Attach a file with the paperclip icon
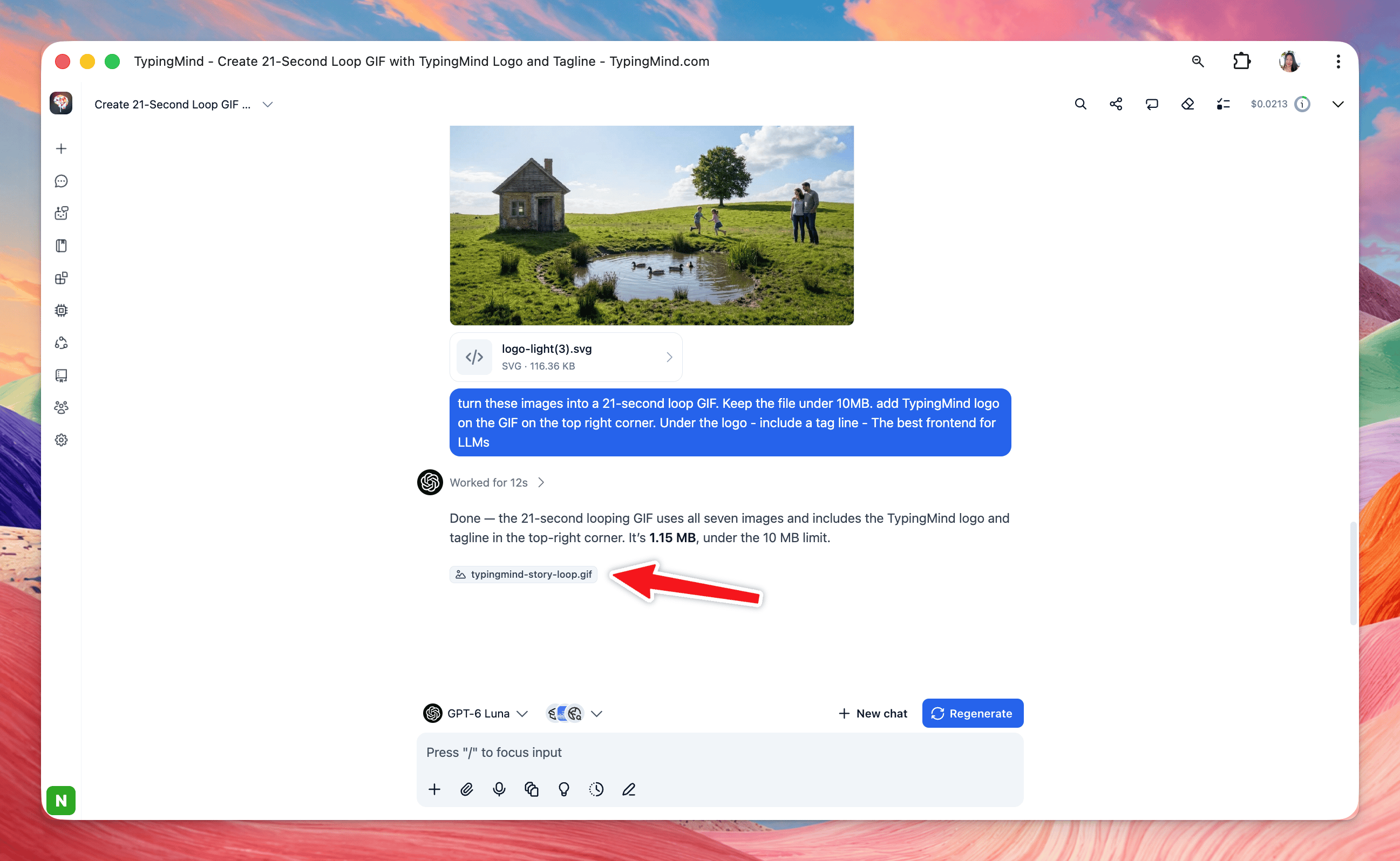Screen dimensions: 1400x861 466,789
